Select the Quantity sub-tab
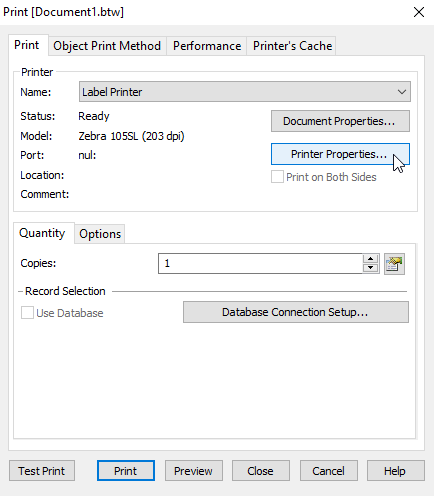The width and height of the screenshot is (434, 496). click(x=42, y=233)
